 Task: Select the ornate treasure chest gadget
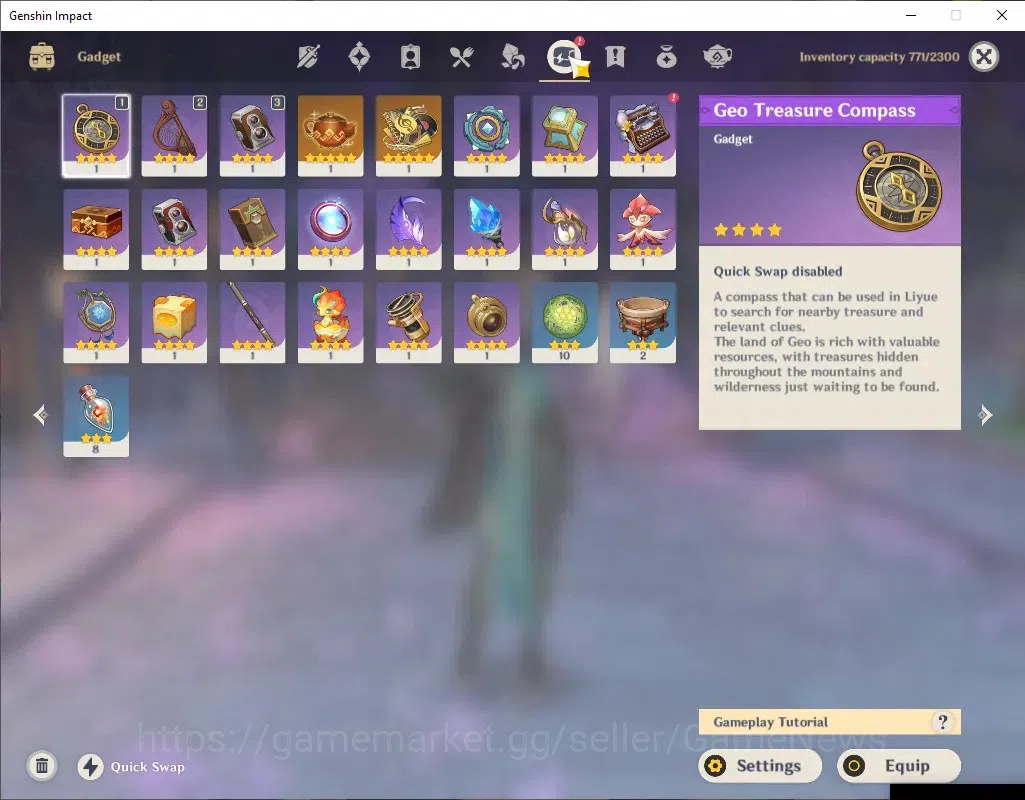pyautogui.click(x=96, y=229)
